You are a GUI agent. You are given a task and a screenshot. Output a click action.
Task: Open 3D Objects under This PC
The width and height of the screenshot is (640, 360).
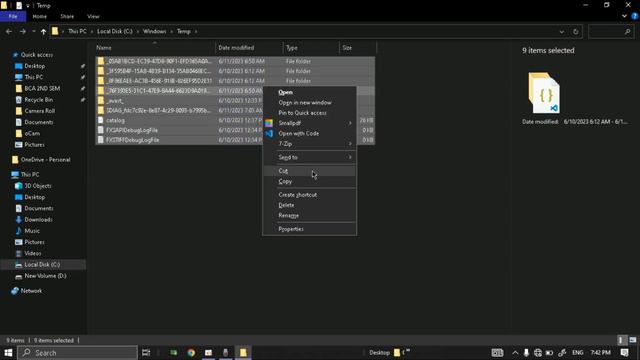coord(38,186)
